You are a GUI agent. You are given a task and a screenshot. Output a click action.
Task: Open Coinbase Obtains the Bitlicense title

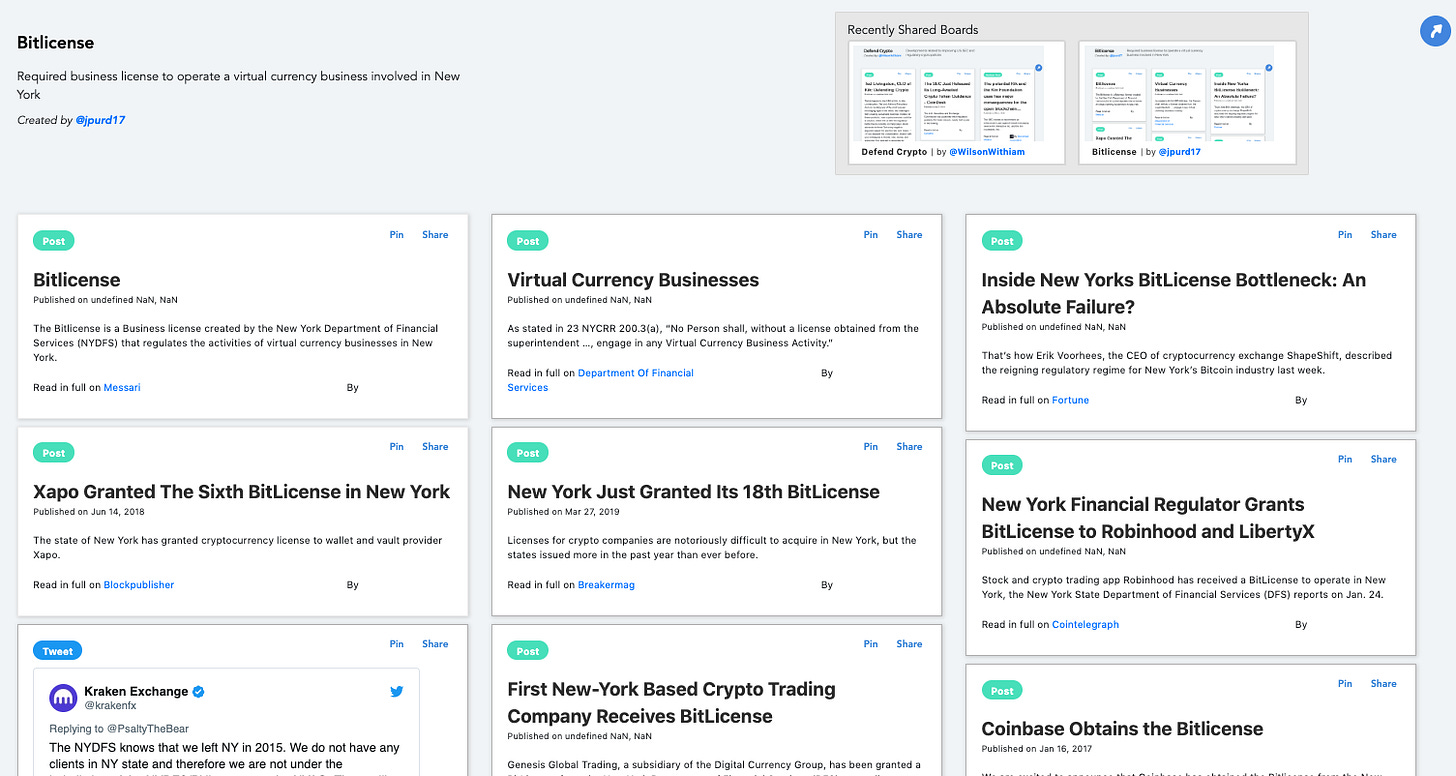[x=1122, y=729]
